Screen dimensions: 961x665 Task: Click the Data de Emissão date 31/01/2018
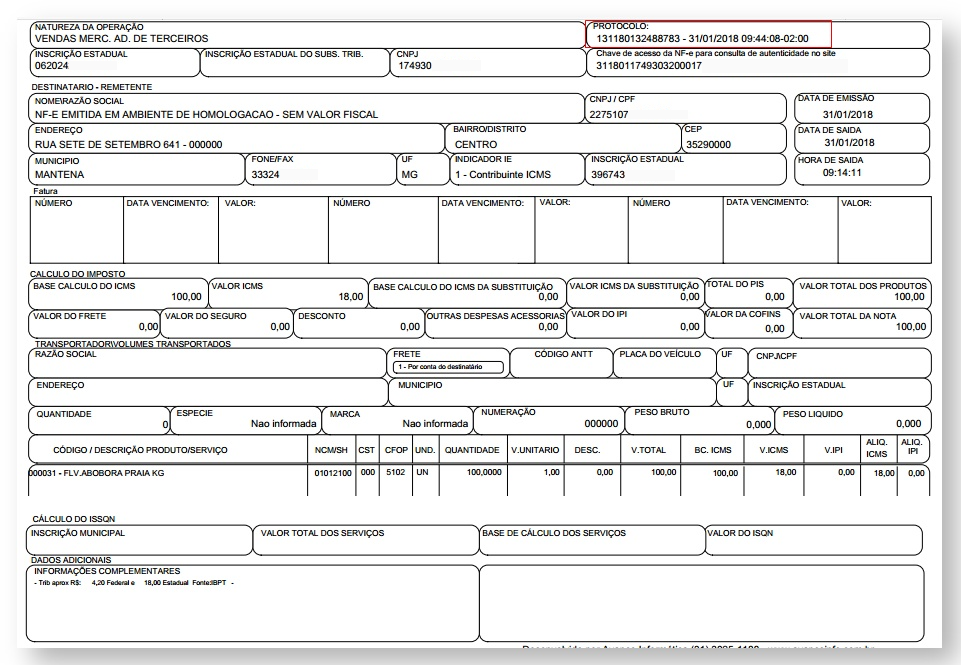click(848, 115)
